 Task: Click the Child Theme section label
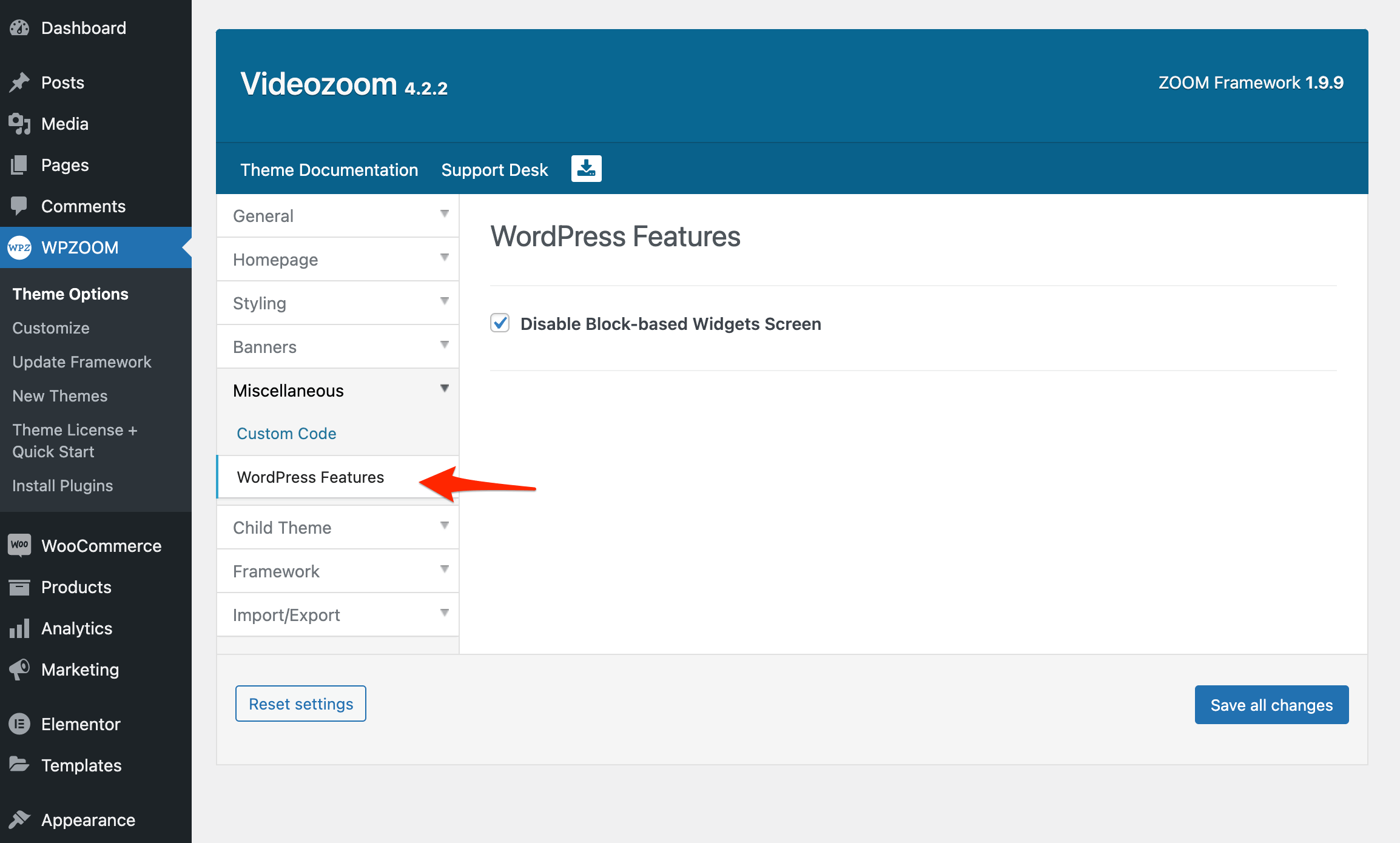[282, 528]
